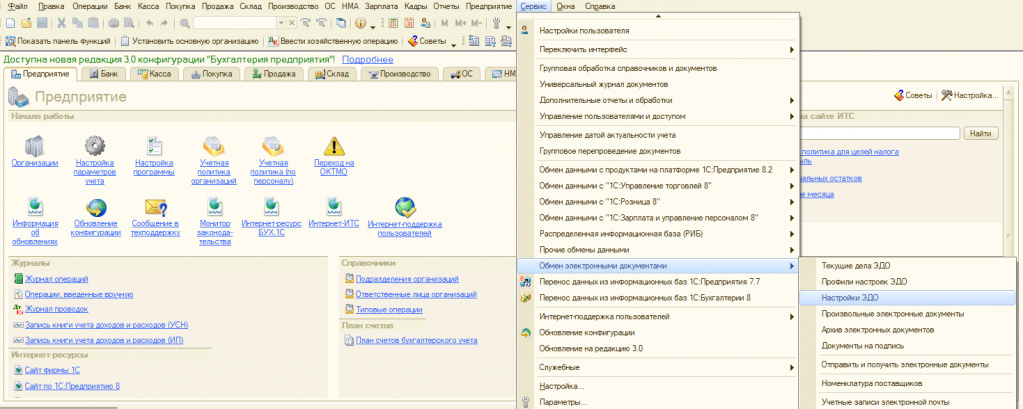
Task: Open the Интернет-ИТС icon
Action: pyautogui.click(x=333, y=207)
